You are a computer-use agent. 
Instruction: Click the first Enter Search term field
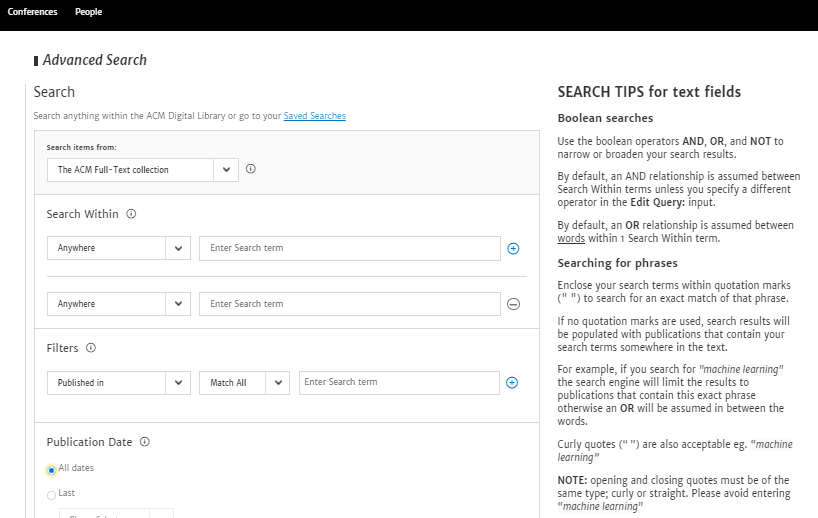coord(349,248)
